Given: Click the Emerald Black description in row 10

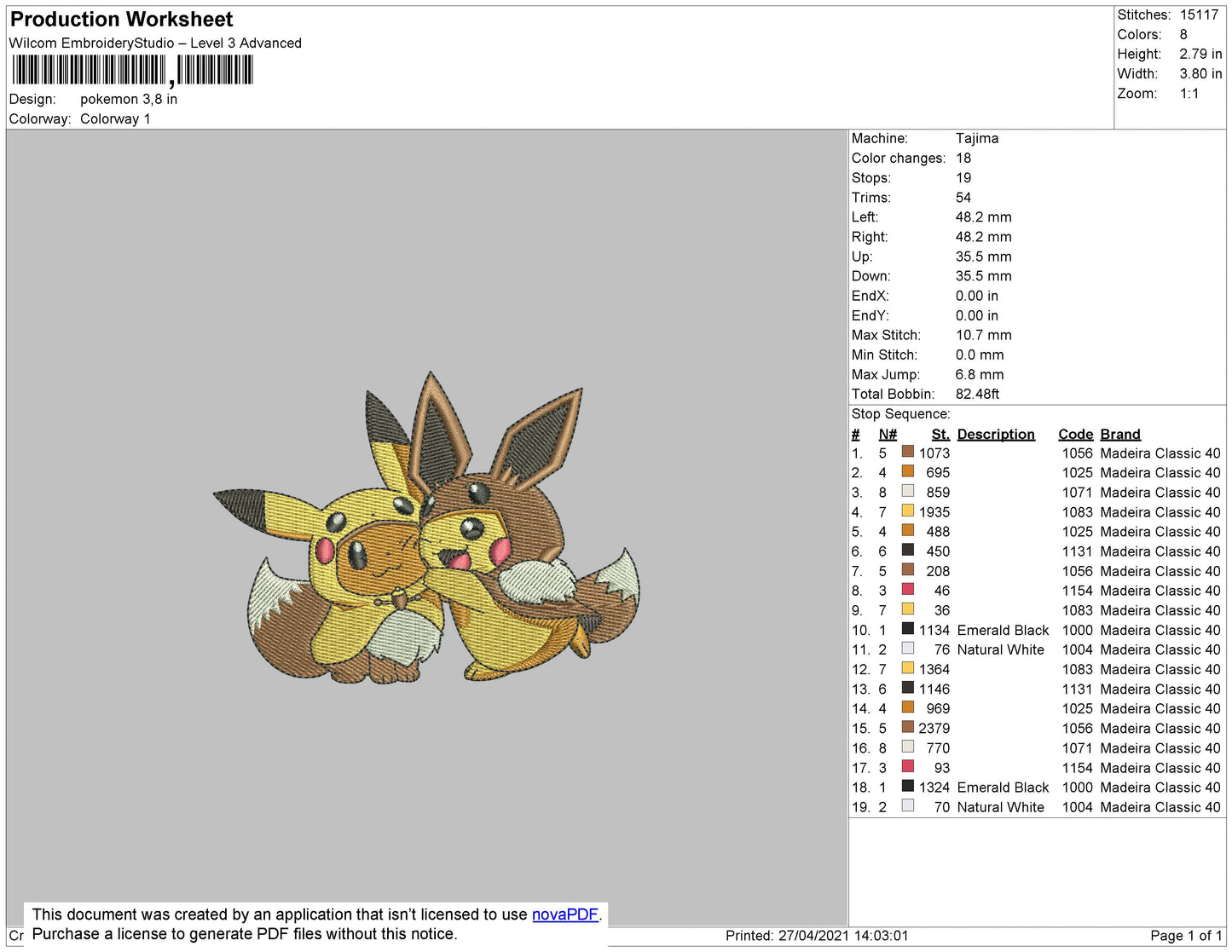Looking at the screenshot, I should (1003, 630).
